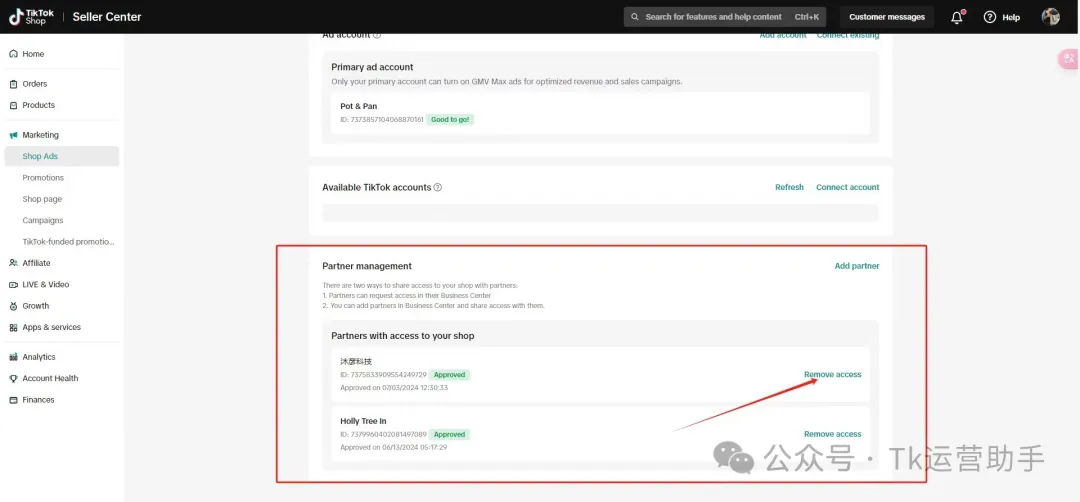Screen dimensions: 1080x502
Task: Click info icon beside Available TikTok accounts
Action: tap(438, 187)
